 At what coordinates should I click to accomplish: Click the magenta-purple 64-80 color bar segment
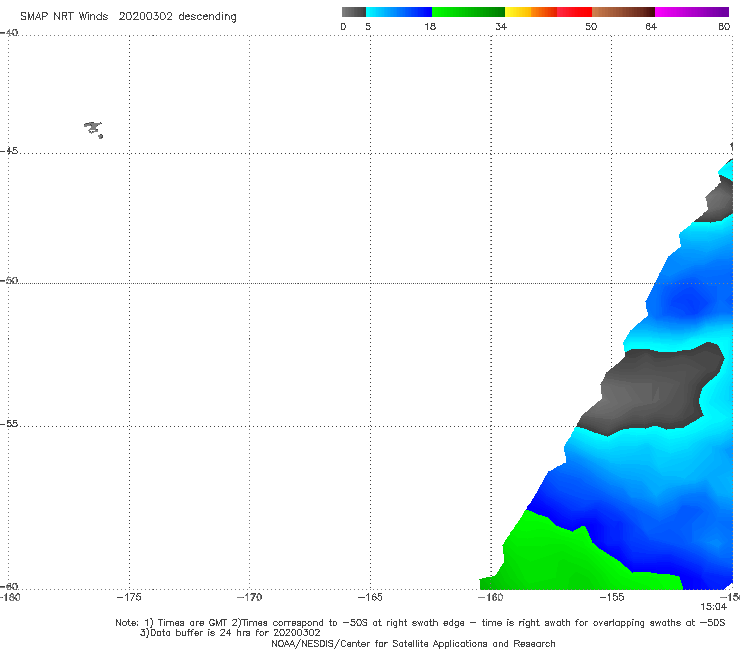[x=692, y=12]
